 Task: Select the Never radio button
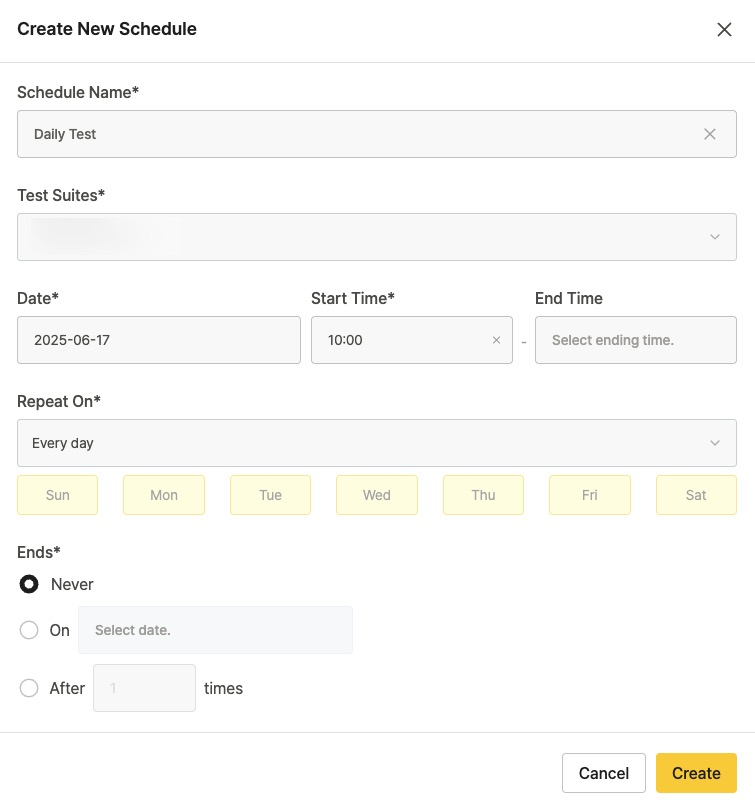[x=29, y=584]
